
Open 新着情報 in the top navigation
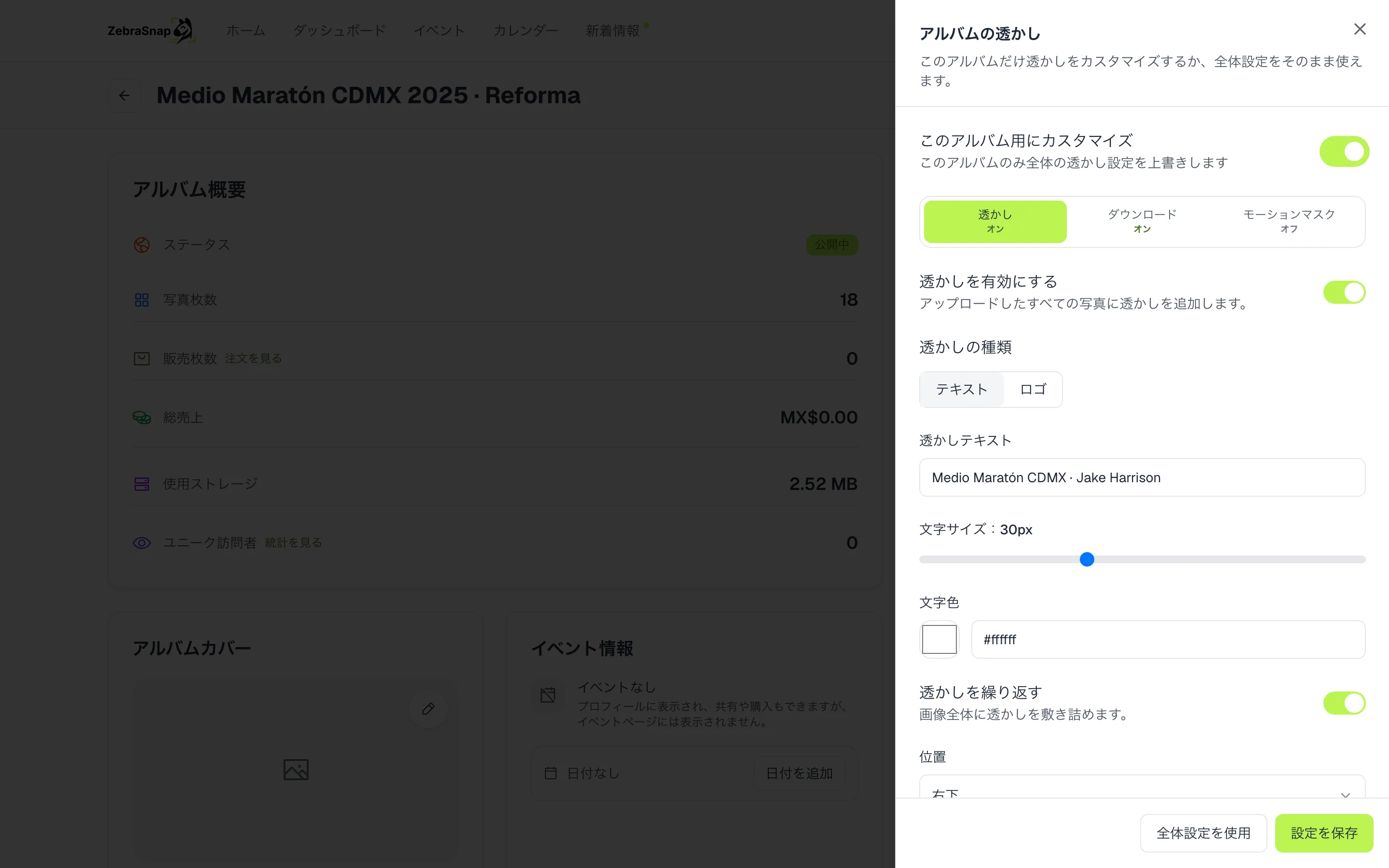point(613,30)
